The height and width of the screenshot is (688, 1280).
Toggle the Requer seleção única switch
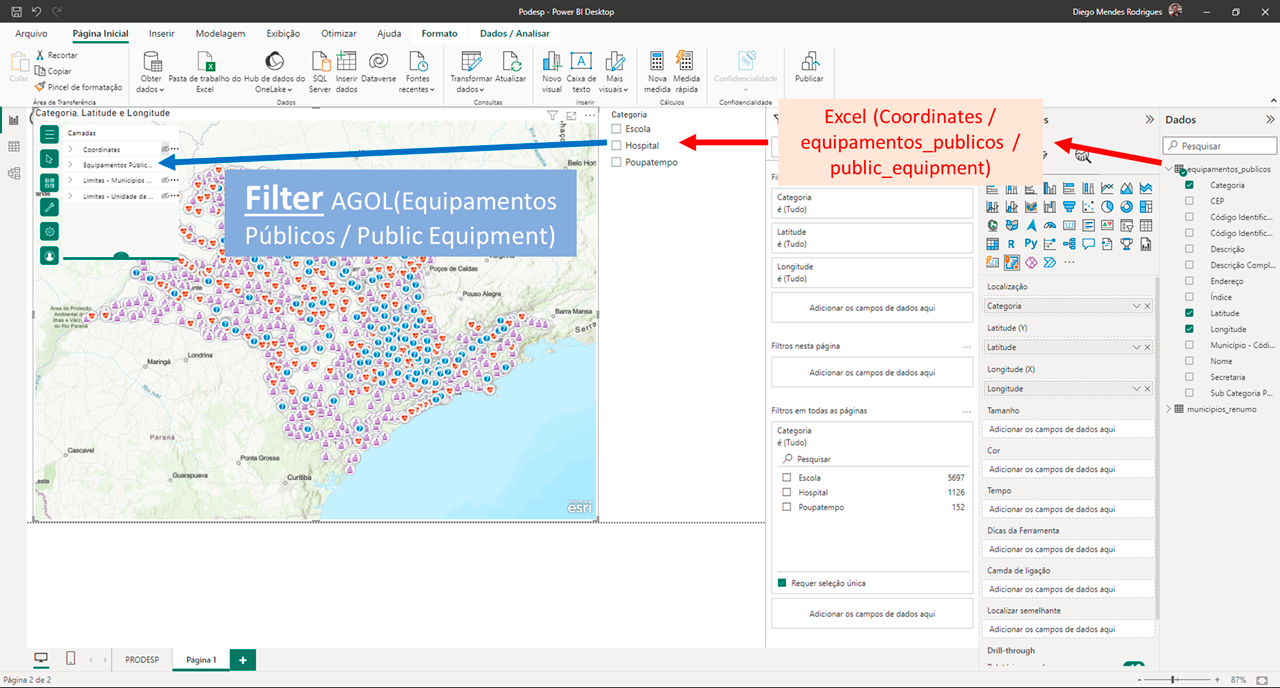pyautogui.click(x=781, y=581)
